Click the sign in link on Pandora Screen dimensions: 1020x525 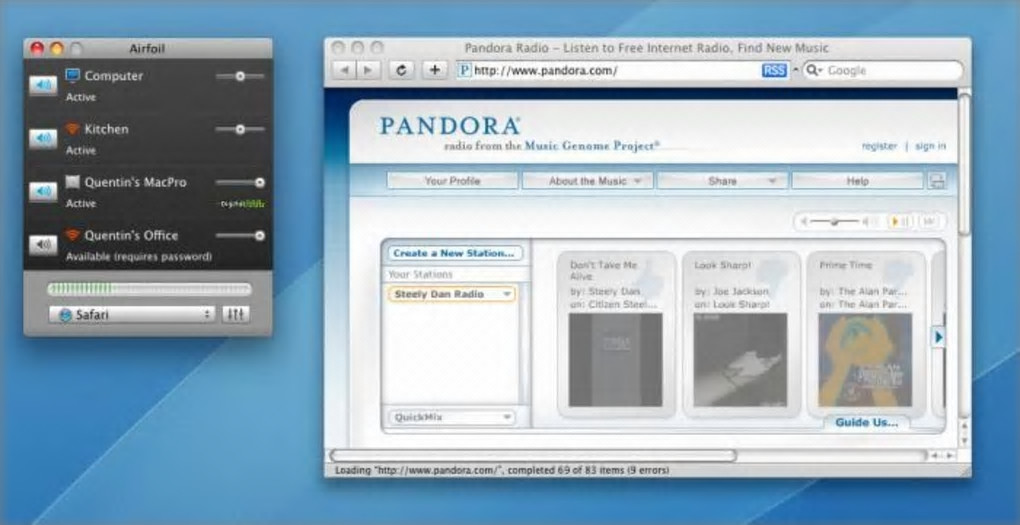[x=930, y=146]
